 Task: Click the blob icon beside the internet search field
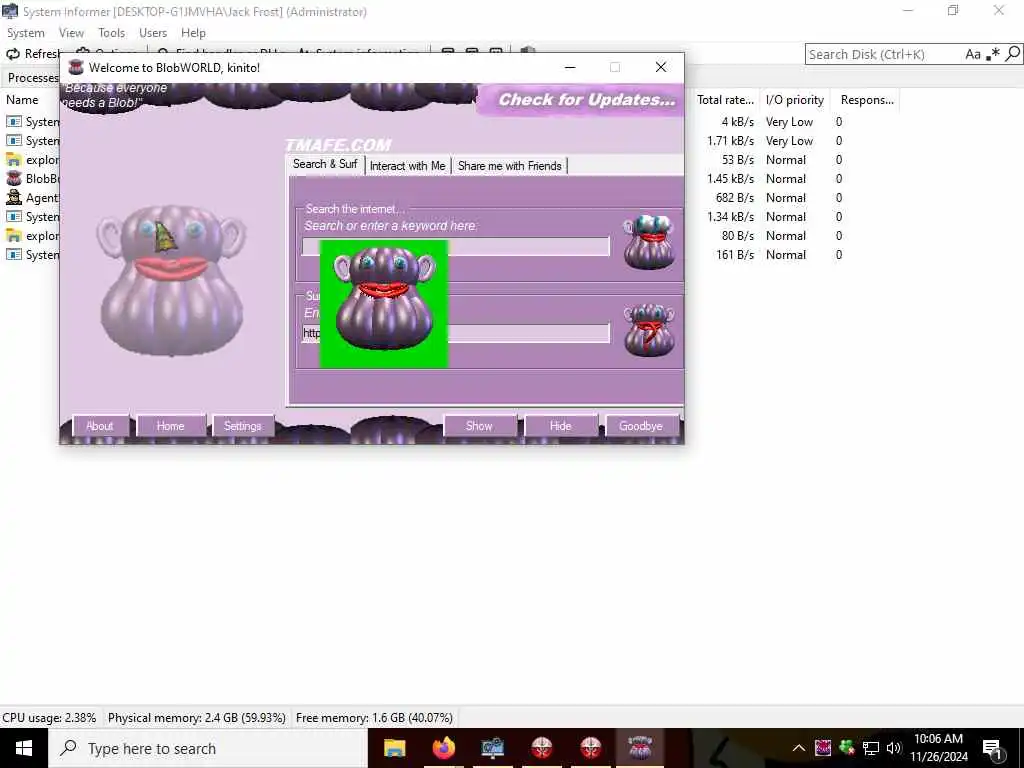click(648, 242)
